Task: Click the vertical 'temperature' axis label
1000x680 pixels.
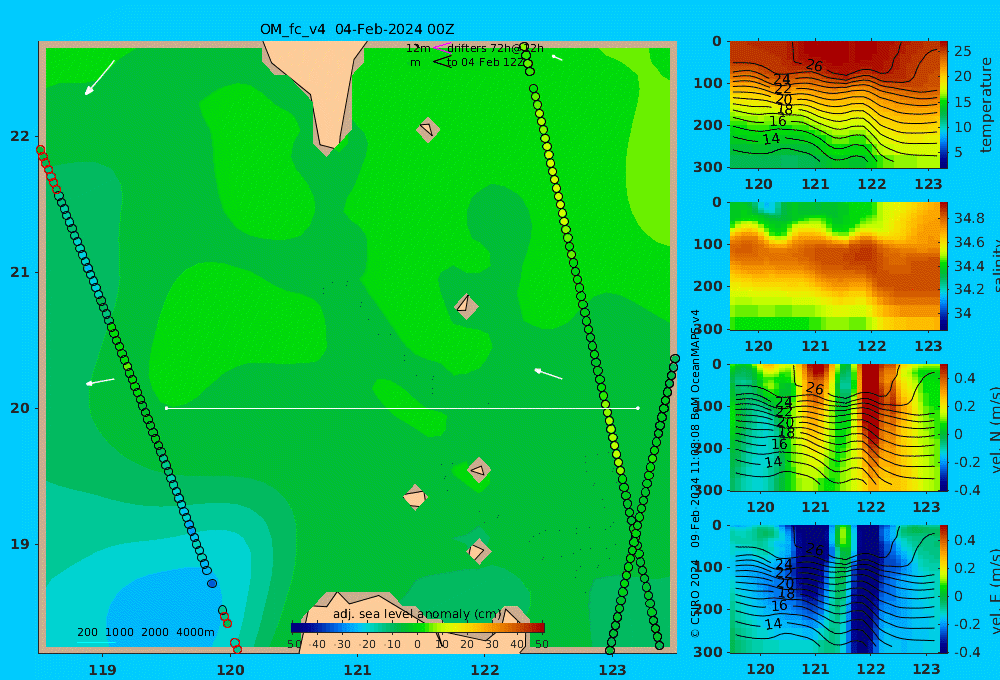Action: pyautogui.click(x=986, y=105)
